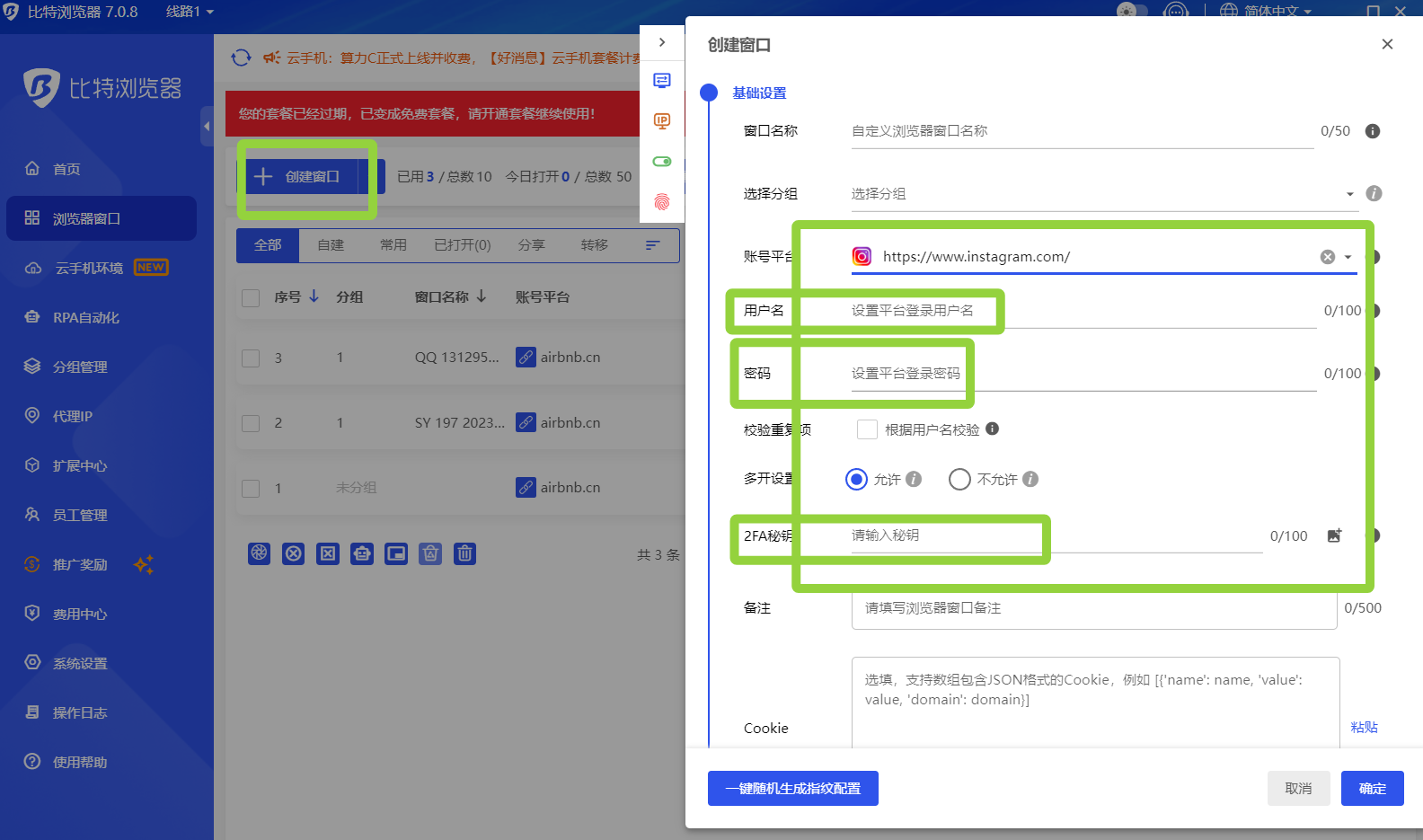Click the orange IP monitor icon
This screenshot has width=1423, height=840.
pyautogui.click(x=662, y=121)
